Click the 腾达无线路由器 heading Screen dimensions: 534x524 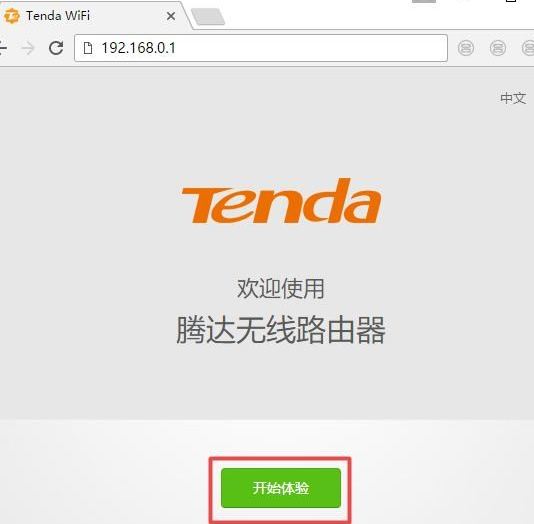[281, 330]
